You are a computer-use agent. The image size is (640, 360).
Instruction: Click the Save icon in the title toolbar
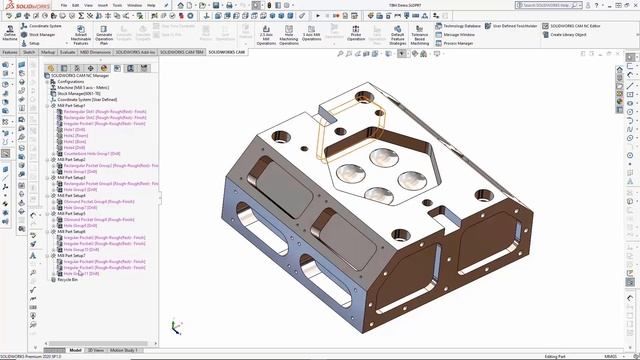click(216, 5)
